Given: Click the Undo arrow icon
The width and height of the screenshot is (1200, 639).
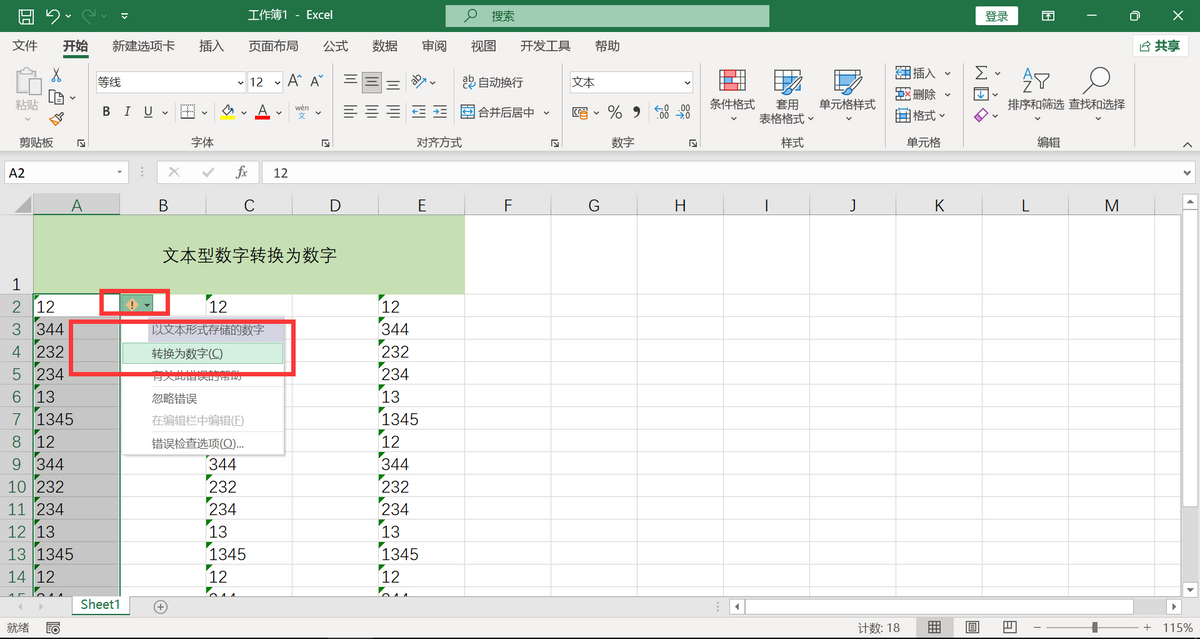Looking at the screenshot, I should pyautogui.click(x=53, y=16).
